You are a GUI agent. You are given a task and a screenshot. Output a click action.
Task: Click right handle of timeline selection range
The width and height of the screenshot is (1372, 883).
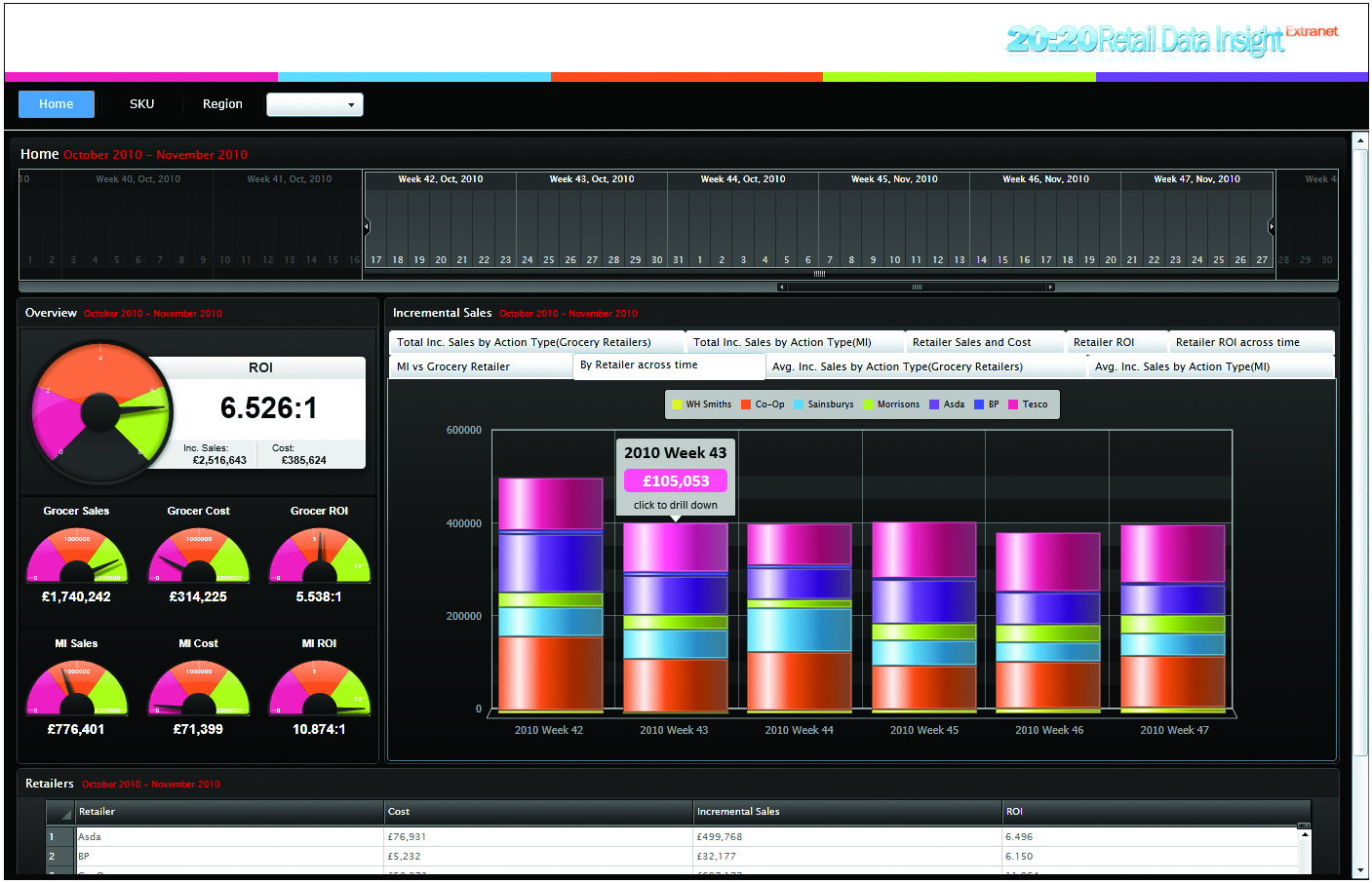coord(1271,227)
